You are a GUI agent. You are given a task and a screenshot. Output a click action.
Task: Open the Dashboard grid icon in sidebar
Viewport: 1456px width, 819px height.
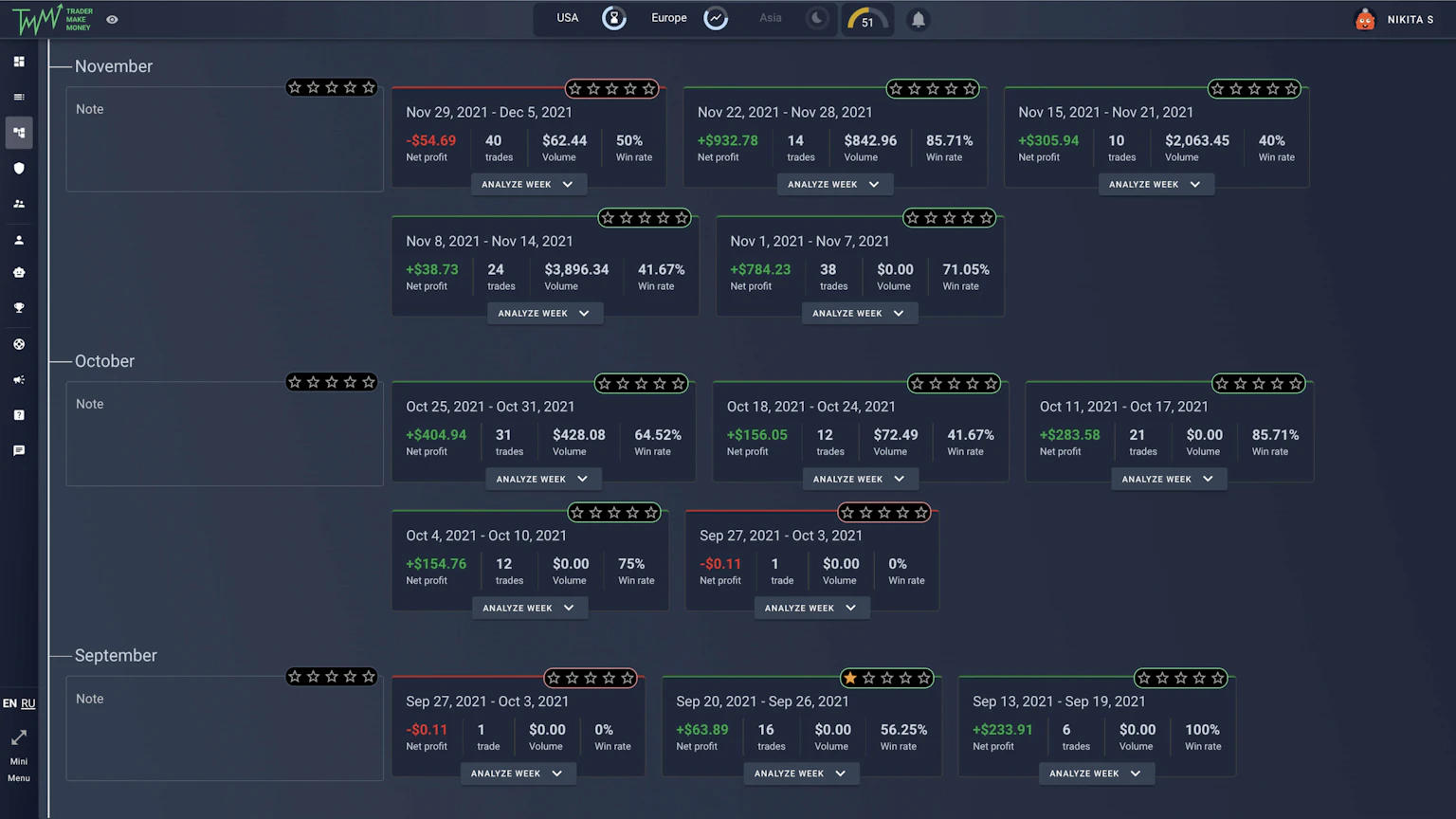pos(19,61)
